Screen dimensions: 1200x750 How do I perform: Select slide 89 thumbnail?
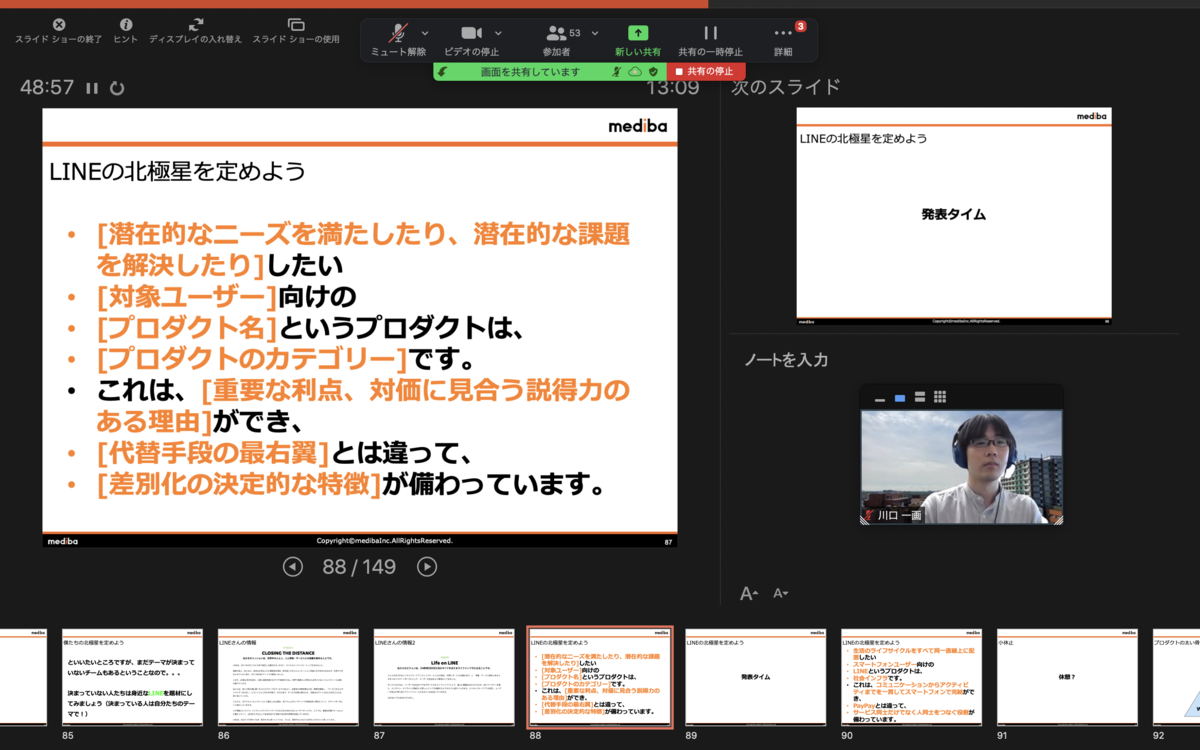pyautogui.click(x=756, y=677)
